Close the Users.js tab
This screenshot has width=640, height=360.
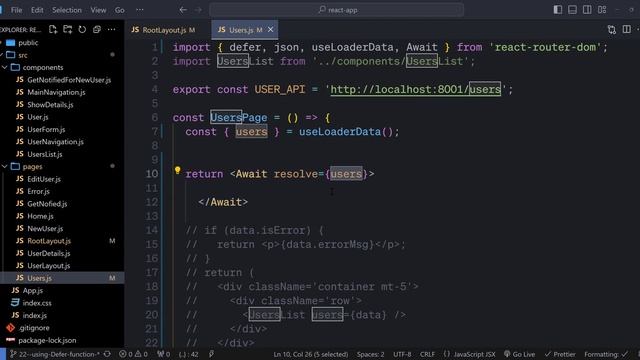click(270, 30)
